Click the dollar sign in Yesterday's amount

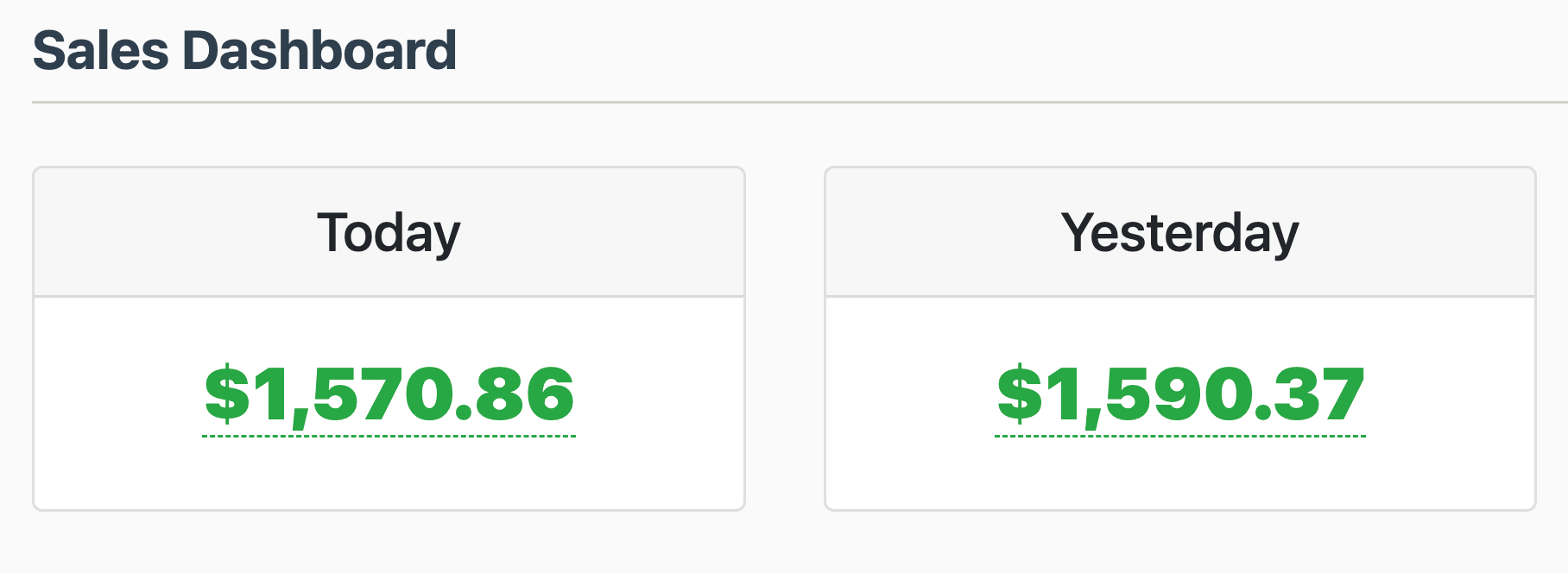tap(1019, 394)
